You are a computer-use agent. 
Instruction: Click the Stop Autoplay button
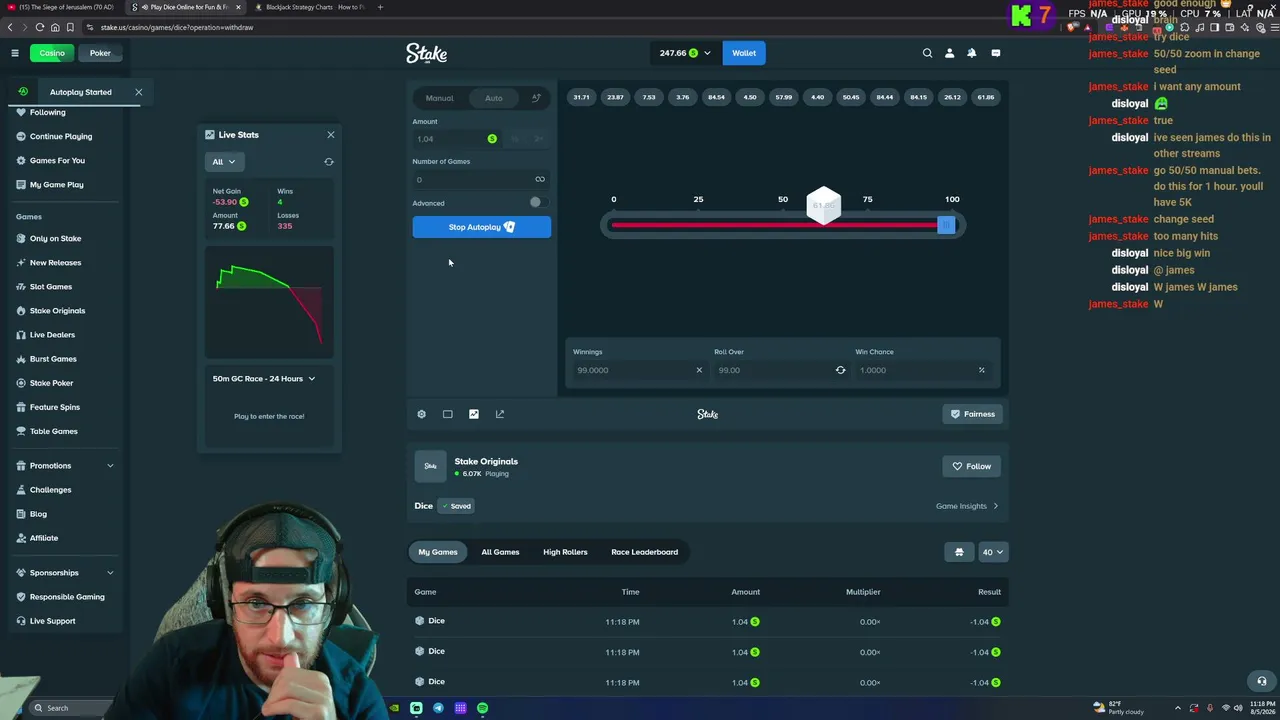click(481, 227)
